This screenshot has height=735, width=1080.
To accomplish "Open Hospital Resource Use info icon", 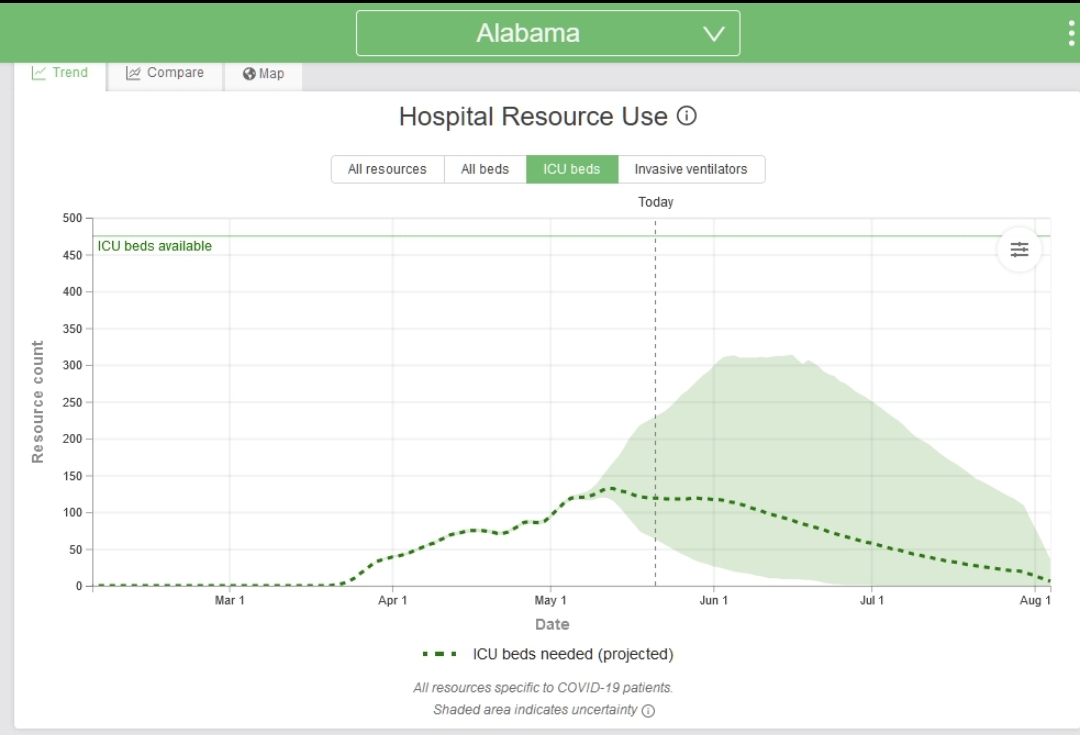I will point(687,116).
